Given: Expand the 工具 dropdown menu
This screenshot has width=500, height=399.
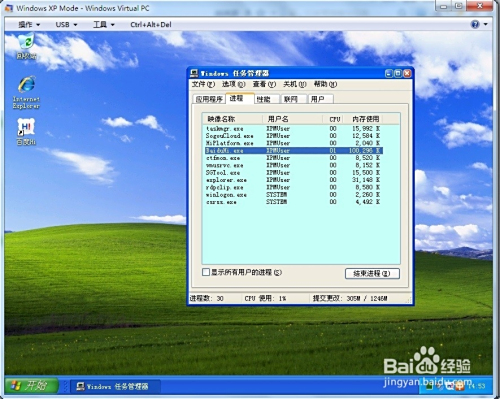Looking at the screenshot, I should (x=104, y=24).
